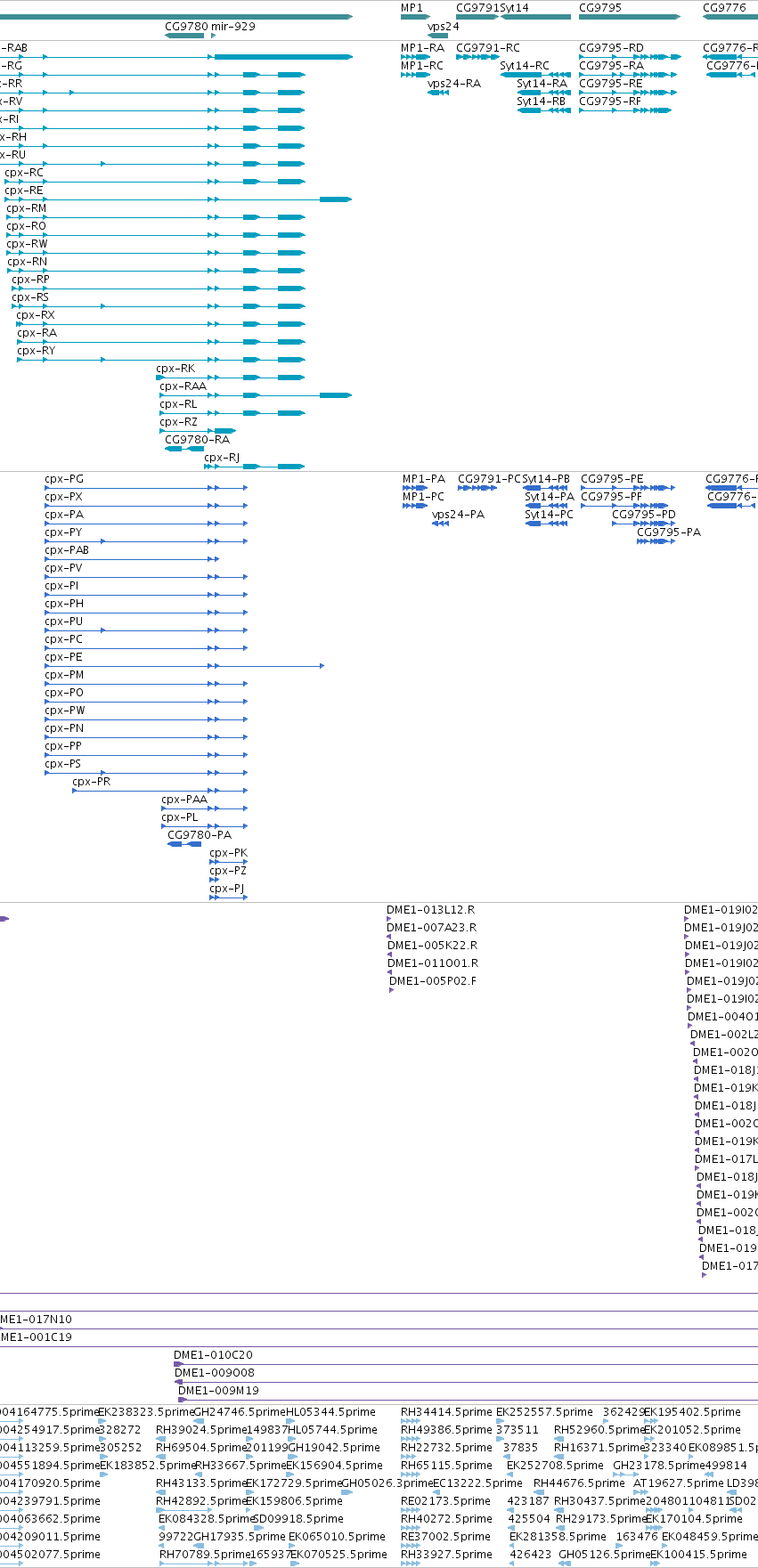This screenshot has height=1568, width=758.
Task: Select the cpx-RX transcript label
Action: [36, 315]
